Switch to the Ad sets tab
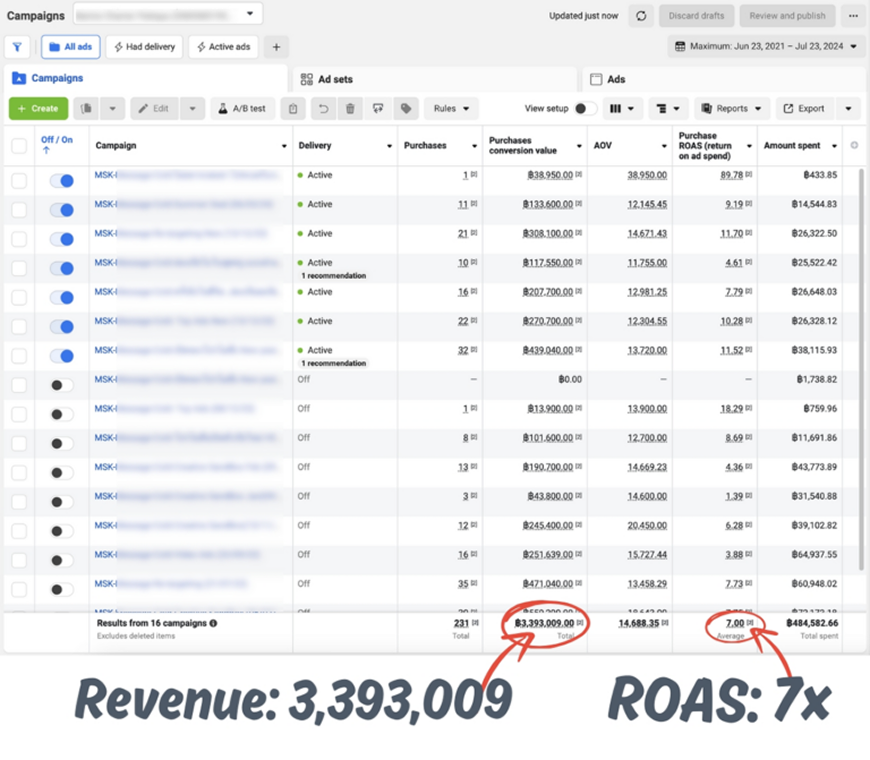 (x=335, y=79)
